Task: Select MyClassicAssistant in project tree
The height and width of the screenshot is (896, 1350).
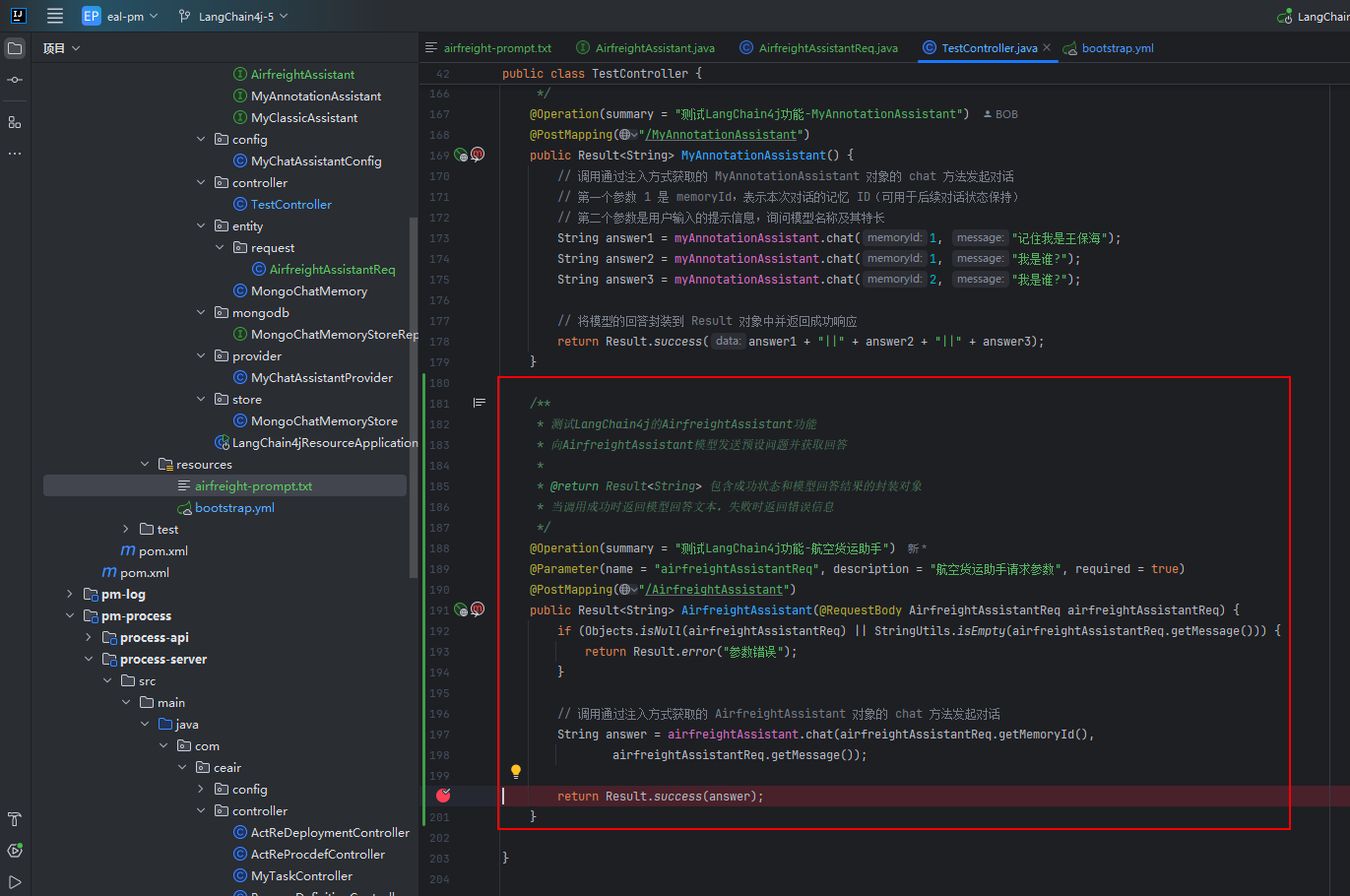Action: 304,118
